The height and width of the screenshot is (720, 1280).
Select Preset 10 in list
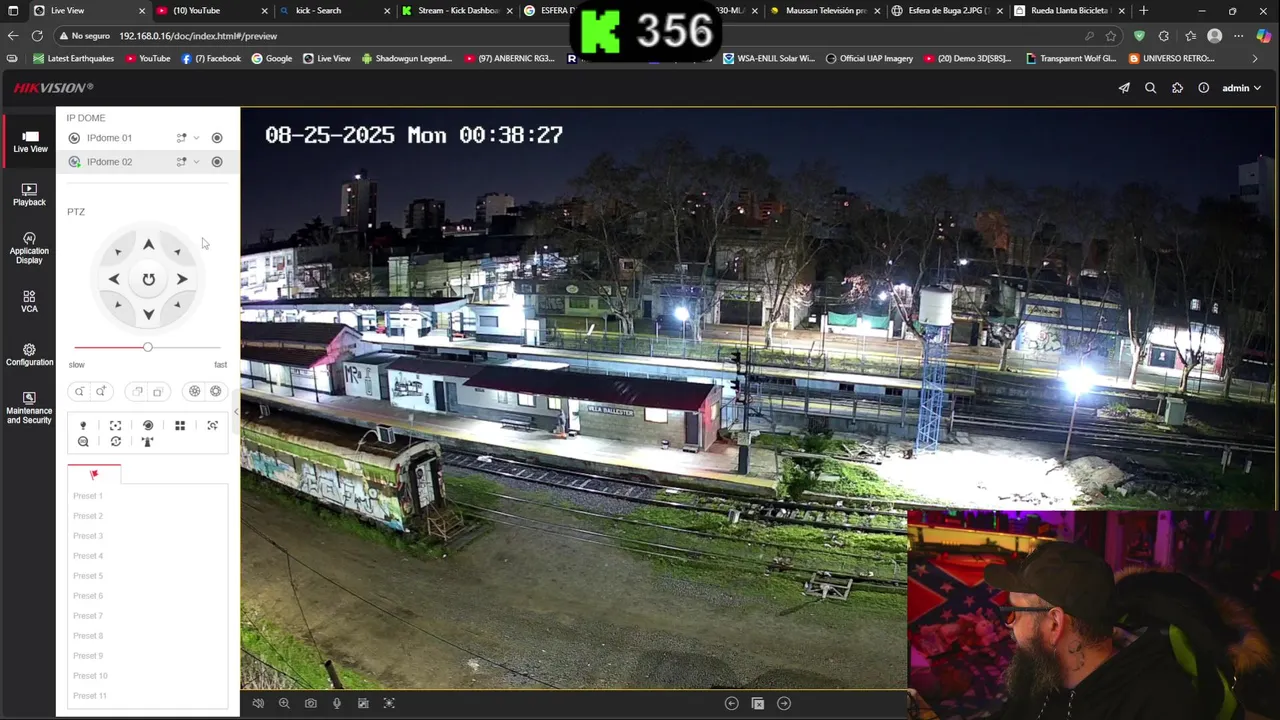[x=90, y=676]
